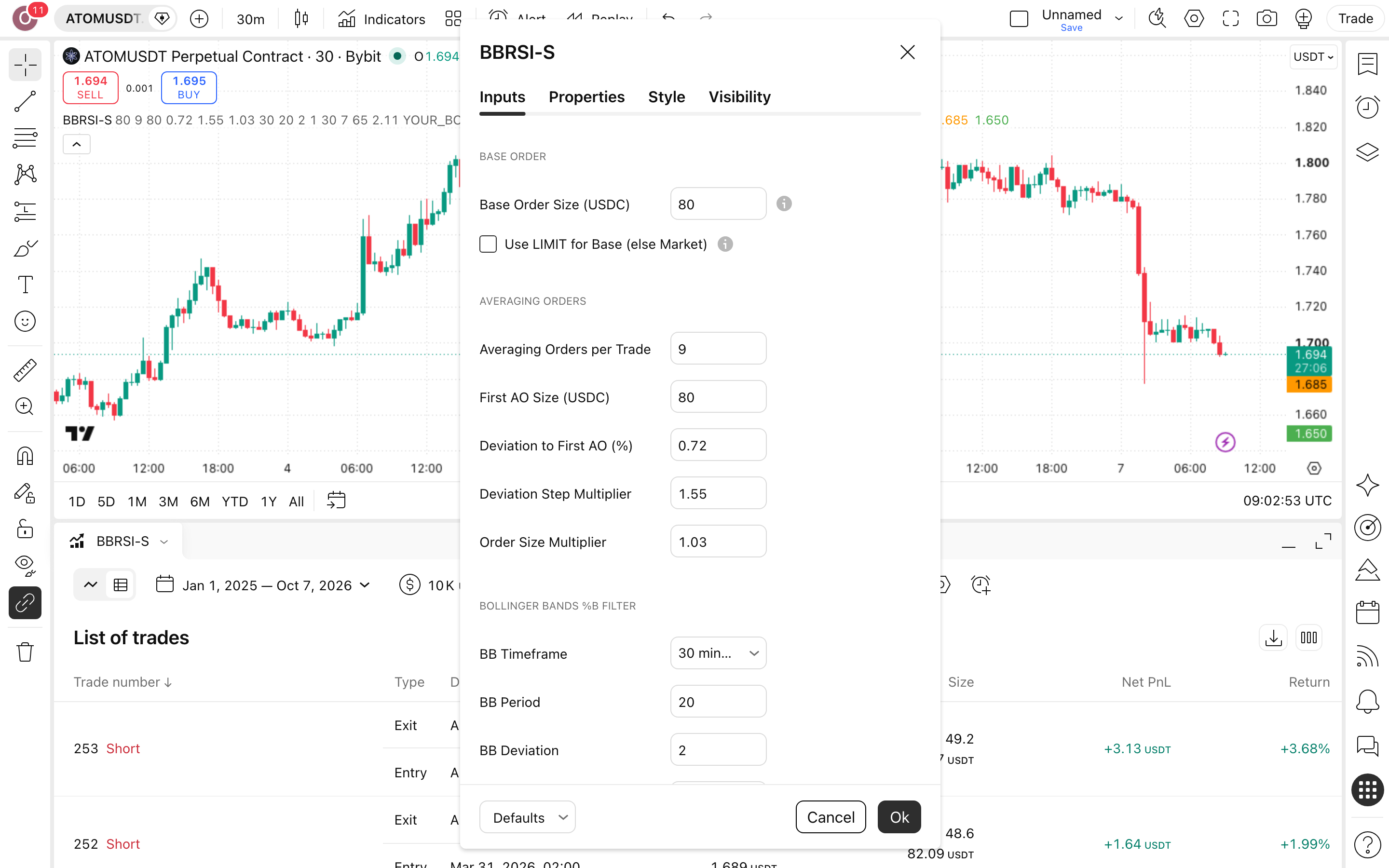Open the emoji icons tool
1389x868 pixels.
[x=25, y=322]
